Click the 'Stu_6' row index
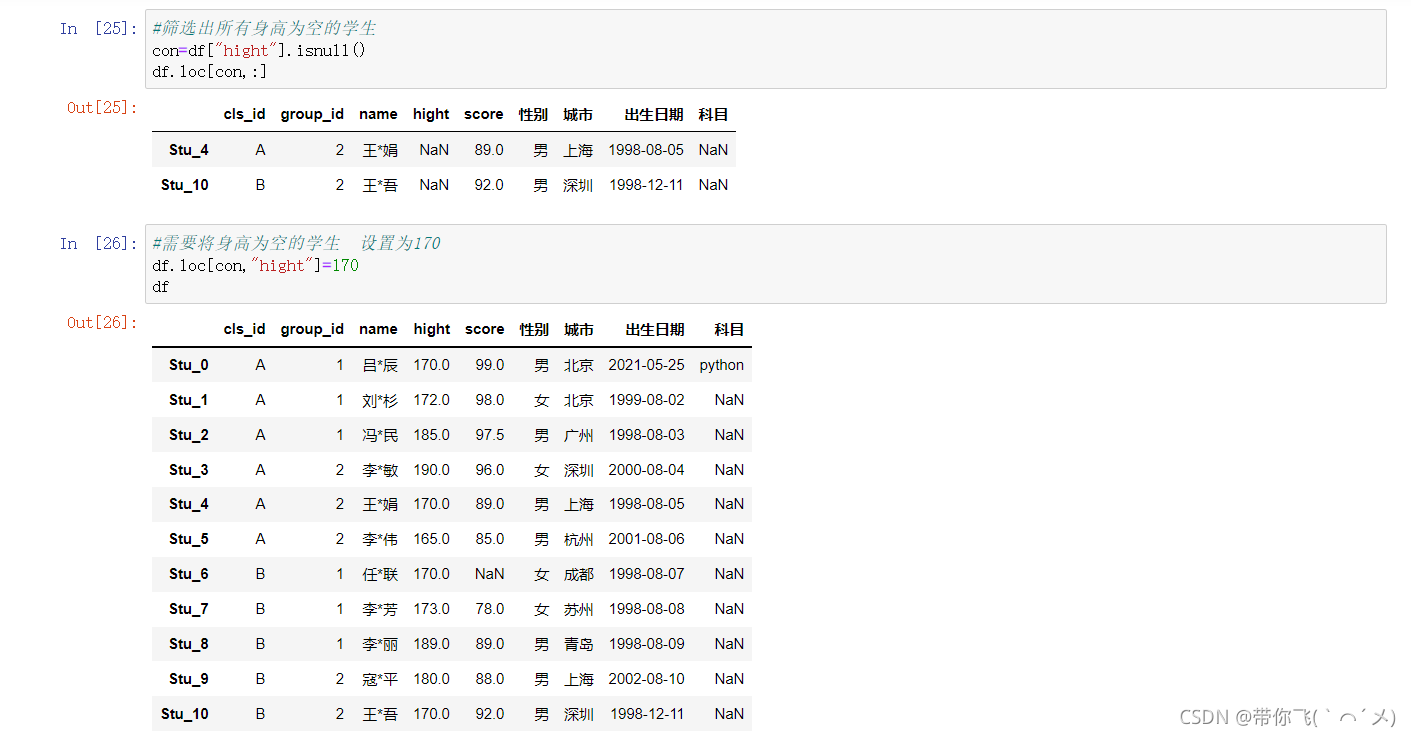Screen dimensions: 1411x737 [x=189, y=574]
